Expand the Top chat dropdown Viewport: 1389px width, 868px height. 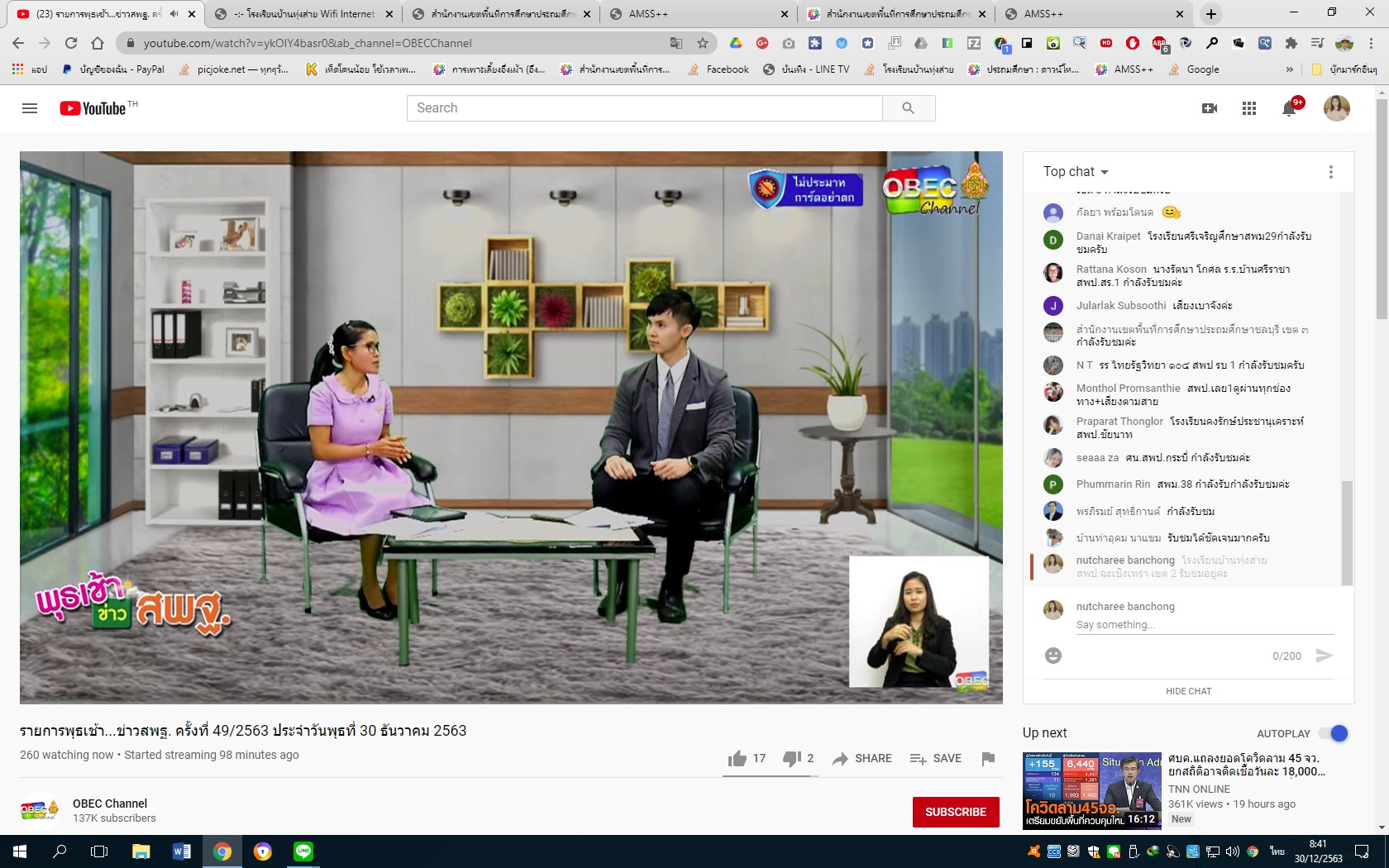click(1076, 172)
